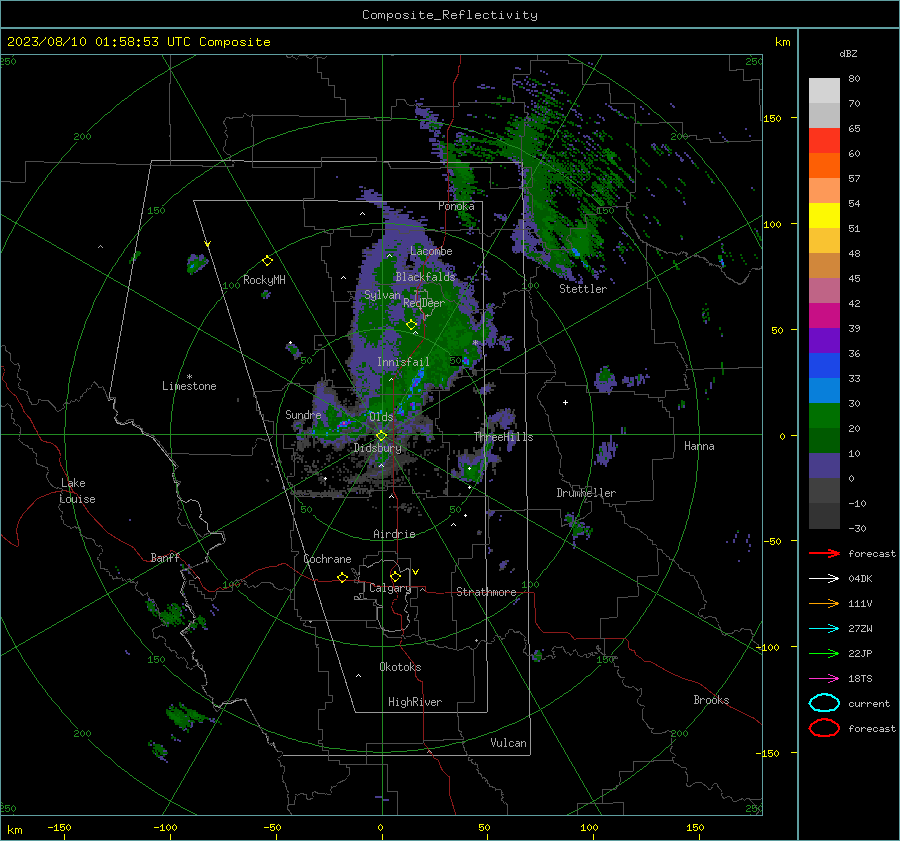Click the magenta 42-39 dBZ color swatch
The height and width of the screenshot is (841, 900).
pos(824,316)
